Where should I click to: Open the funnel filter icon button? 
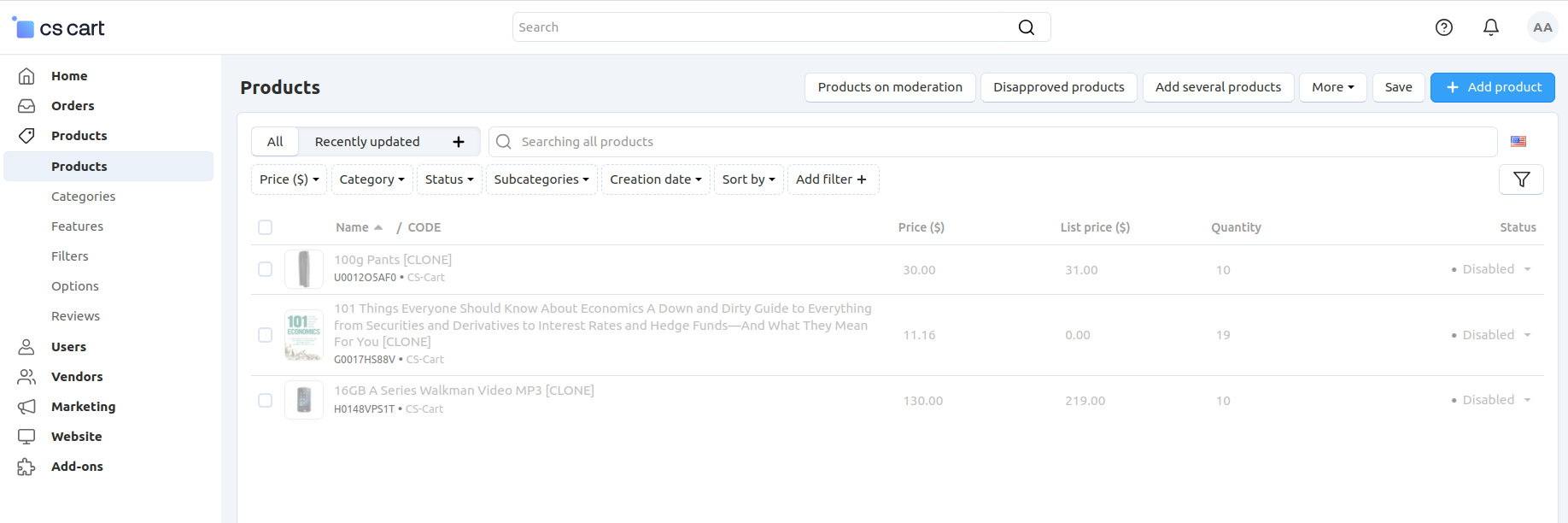1522,179
